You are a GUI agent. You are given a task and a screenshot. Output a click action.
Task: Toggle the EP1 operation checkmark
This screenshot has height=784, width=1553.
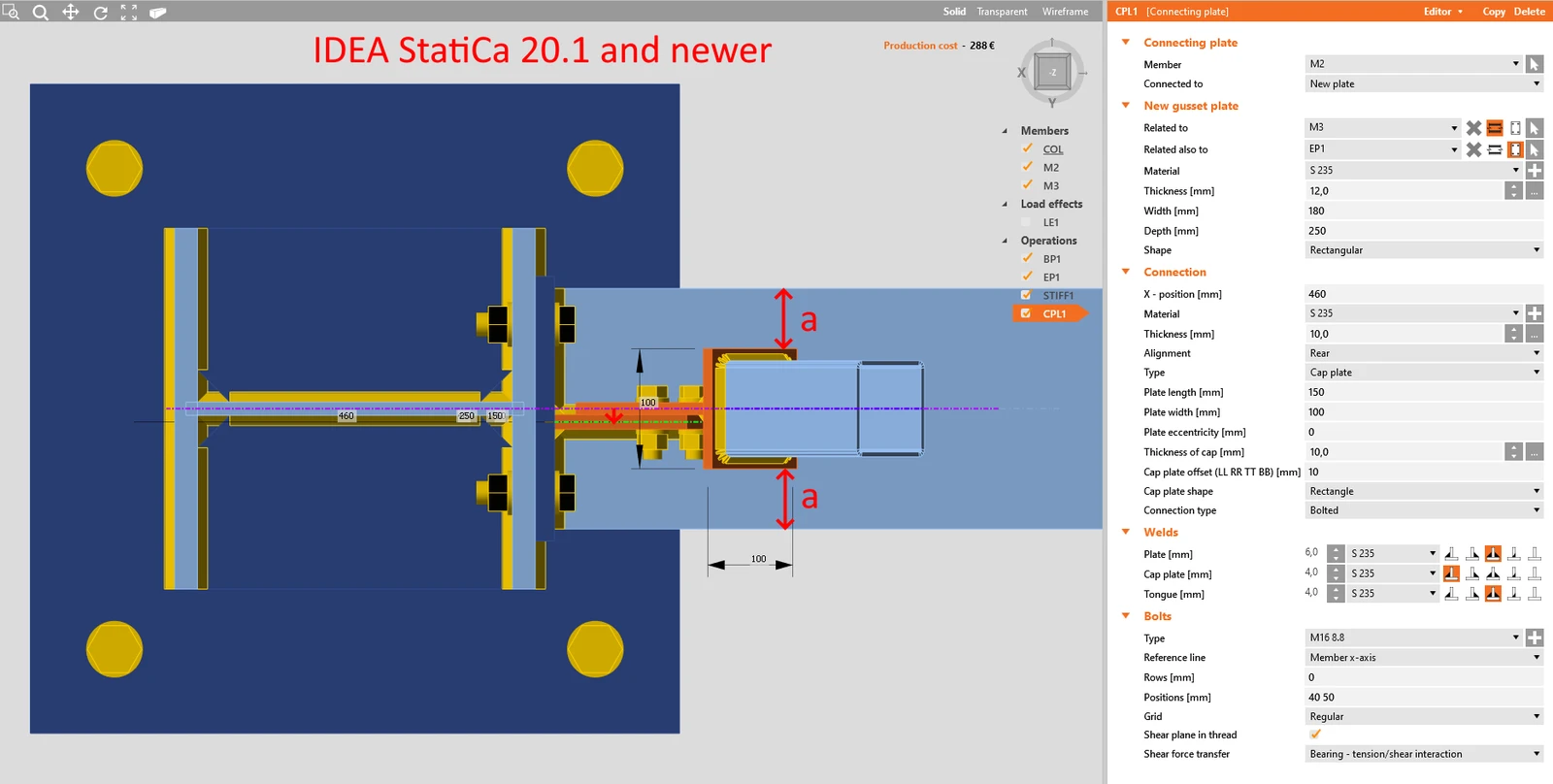tap(1027, 277)
